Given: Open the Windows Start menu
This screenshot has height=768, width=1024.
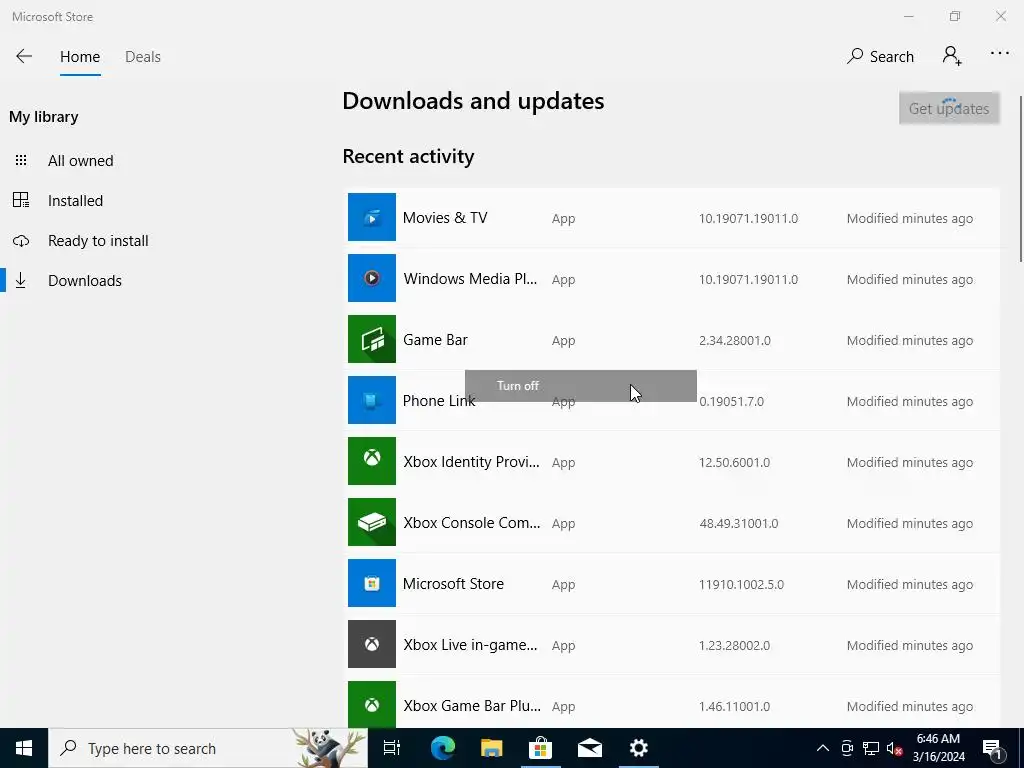Looking at the screenshot, I should click(x=24, y=748).
